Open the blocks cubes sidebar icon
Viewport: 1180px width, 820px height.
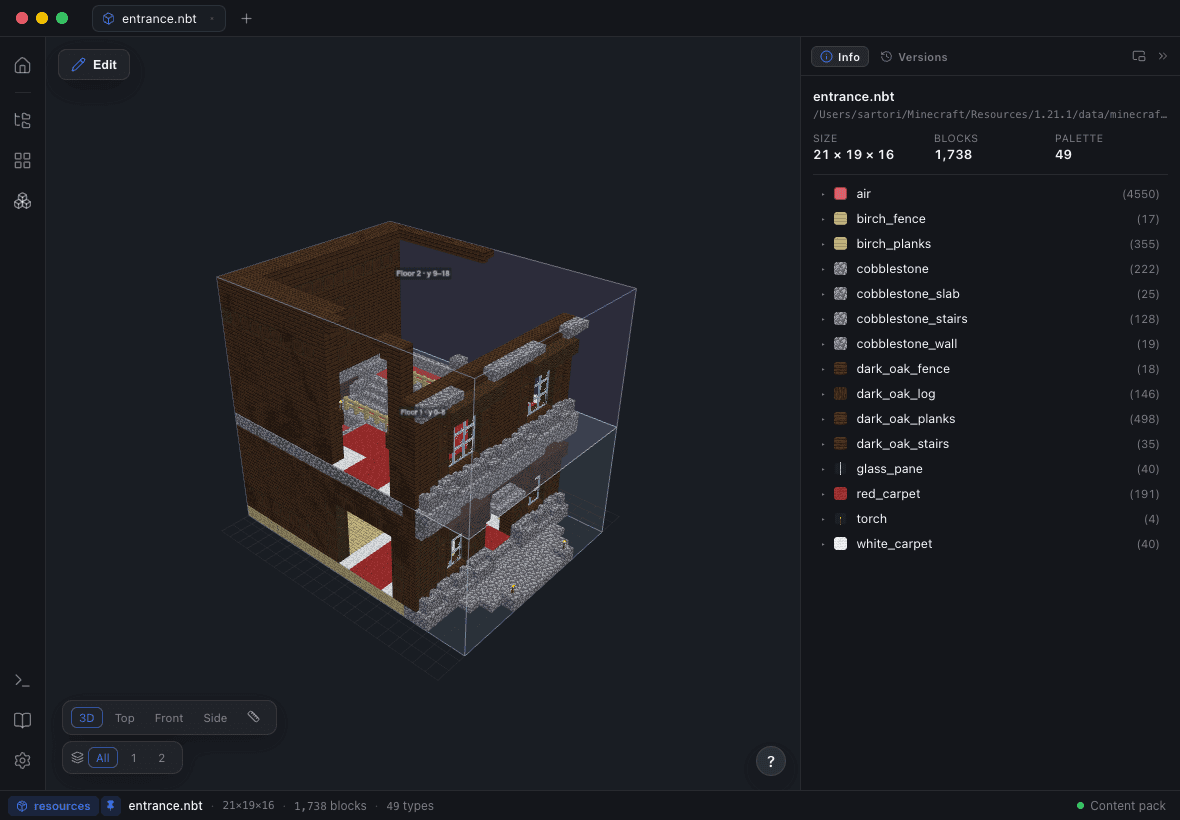23,201
